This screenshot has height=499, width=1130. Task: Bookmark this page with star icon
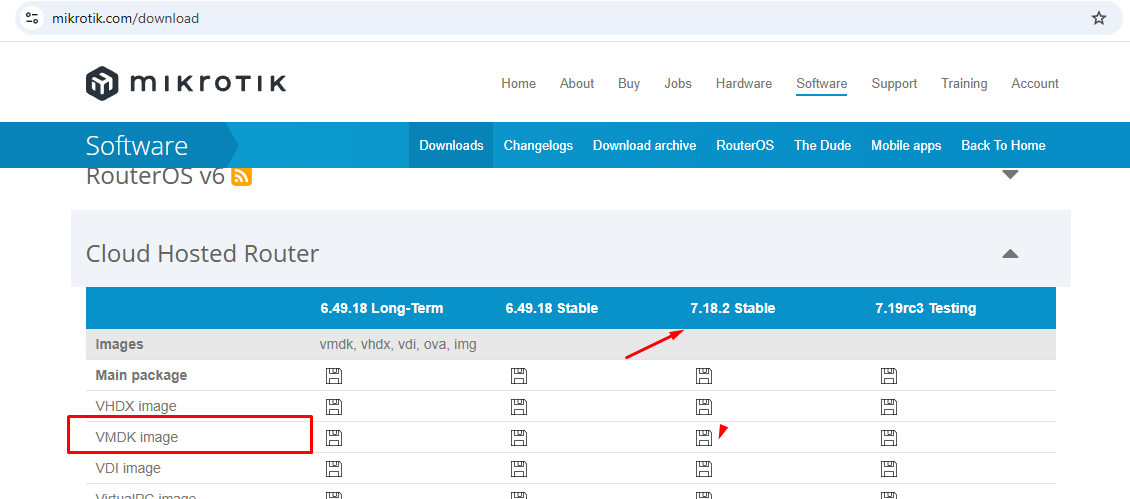[x=1099, y=18]
